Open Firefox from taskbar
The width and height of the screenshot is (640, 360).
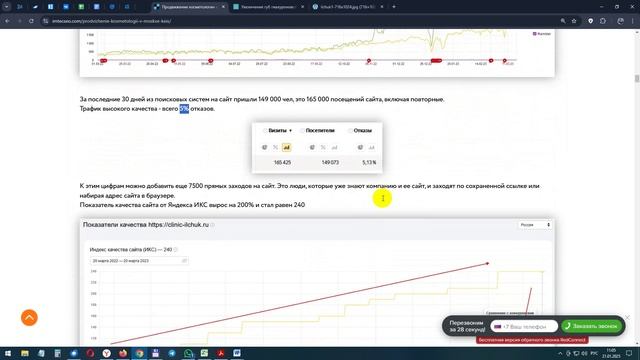point(123,353)
